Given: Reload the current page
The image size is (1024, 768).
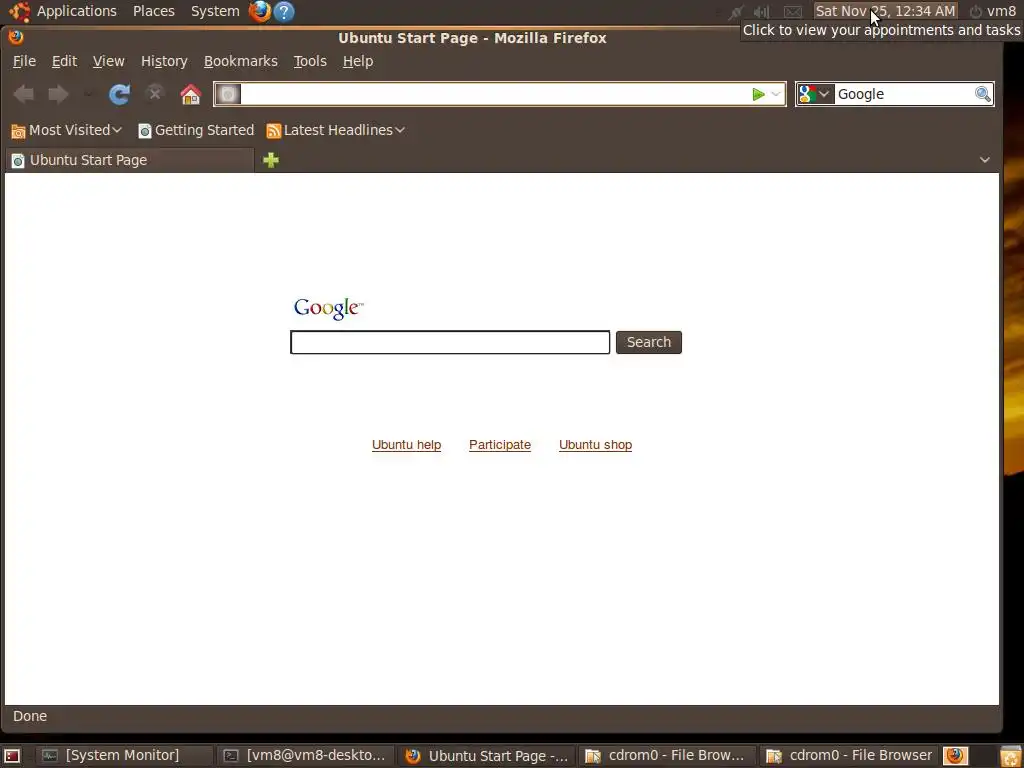Looking at the screenshot, I should tap(119, 94).
